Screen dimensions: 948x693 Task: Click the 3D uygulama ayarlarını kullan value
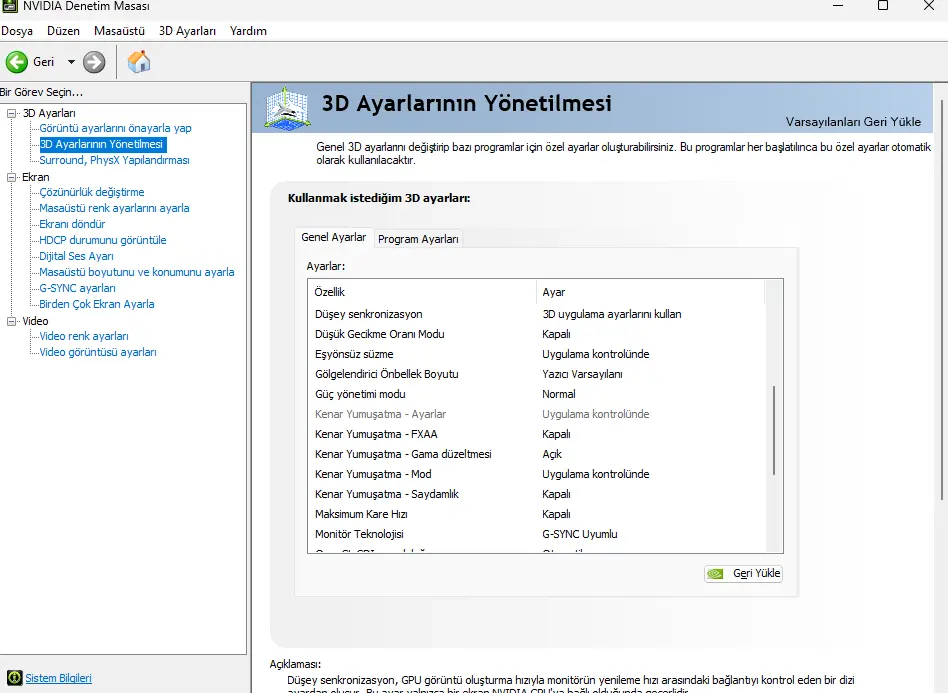(612, 314)
